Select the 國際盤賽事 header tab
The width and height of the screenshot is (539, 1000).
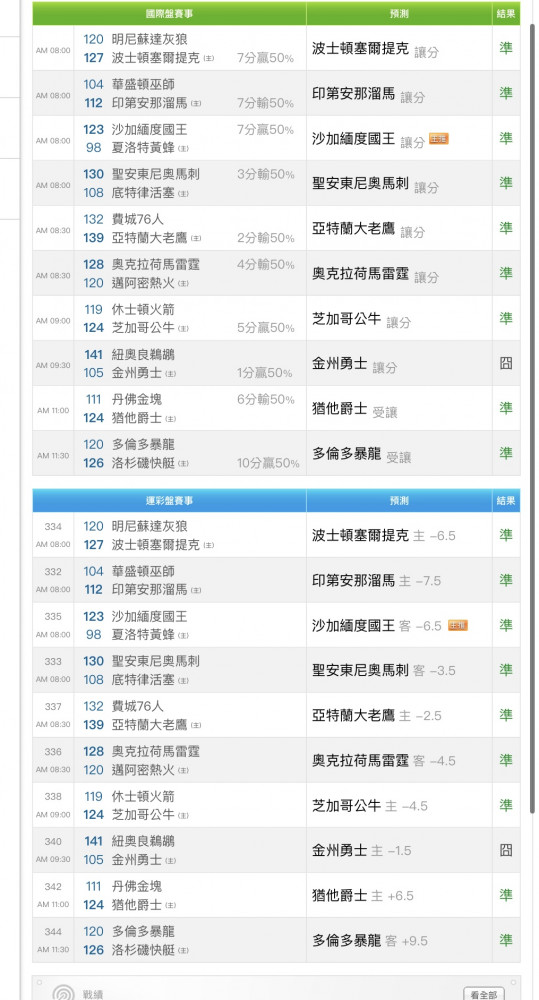pos(169,13)
